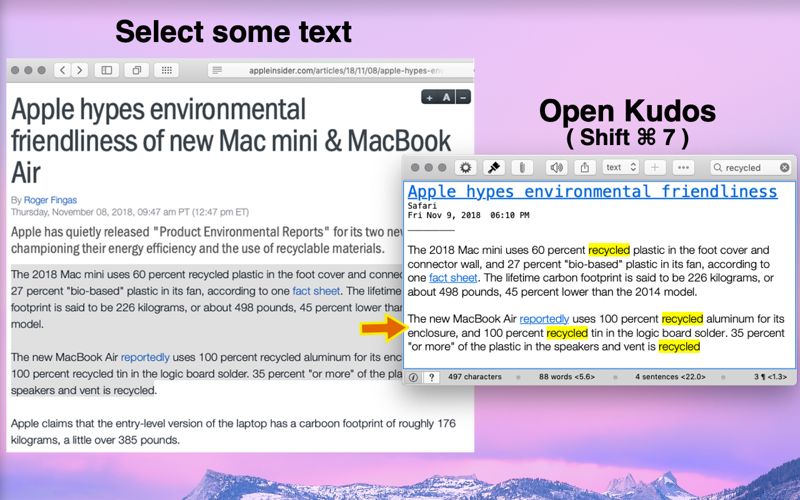Image resolution: width=800 pixels, height=500 pixels.
Task: Expand the 'text' format dropdown
Action: [x=621, y=167]
